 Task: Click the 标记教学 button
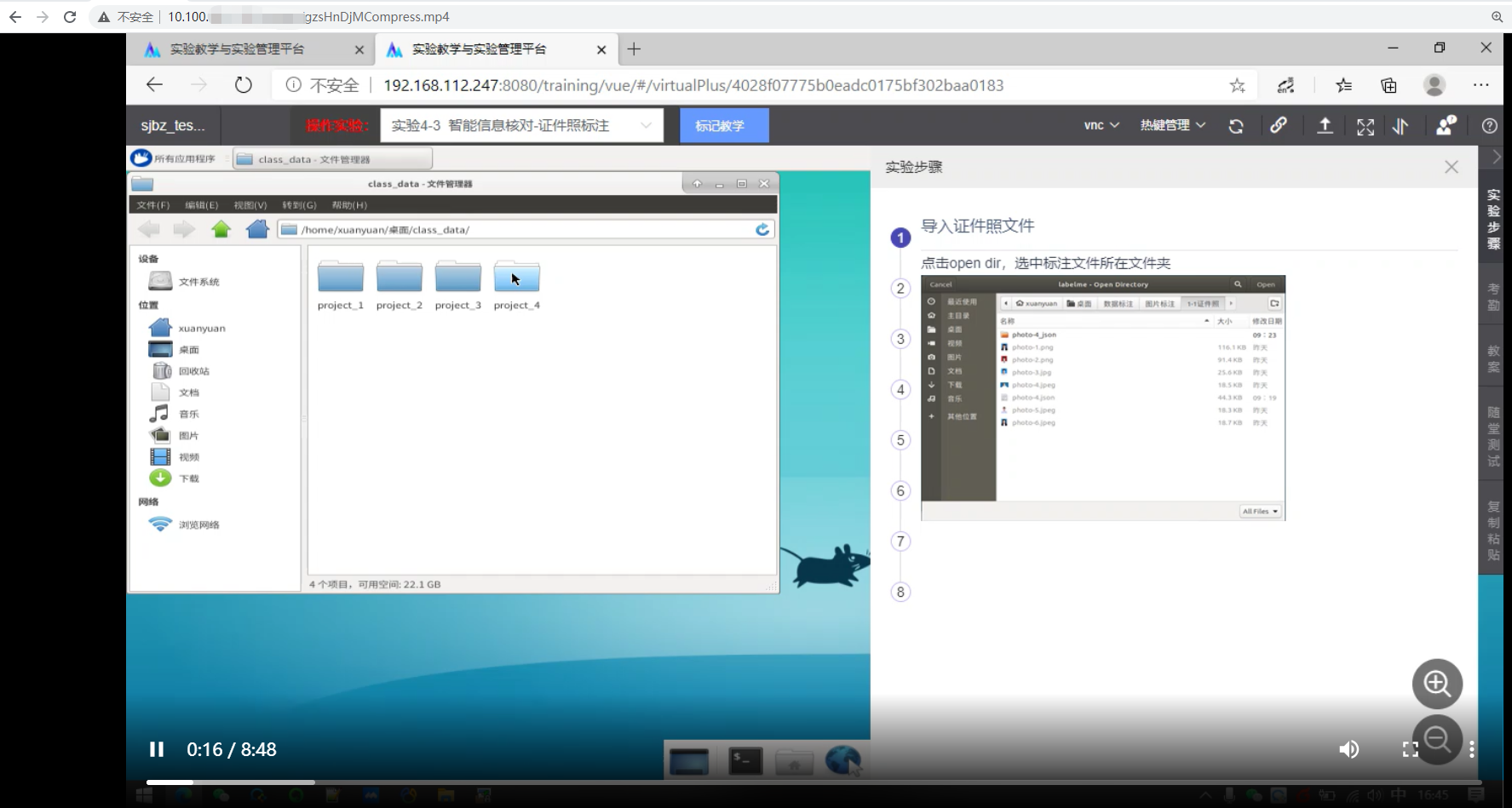pos(724,125)
